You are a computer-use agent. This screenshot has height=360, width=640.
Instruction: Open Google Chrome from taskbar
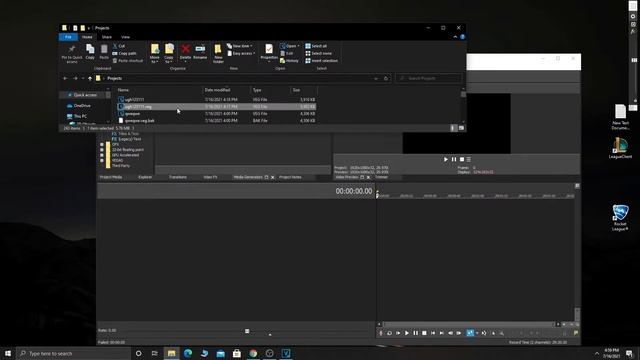(253, 353)
